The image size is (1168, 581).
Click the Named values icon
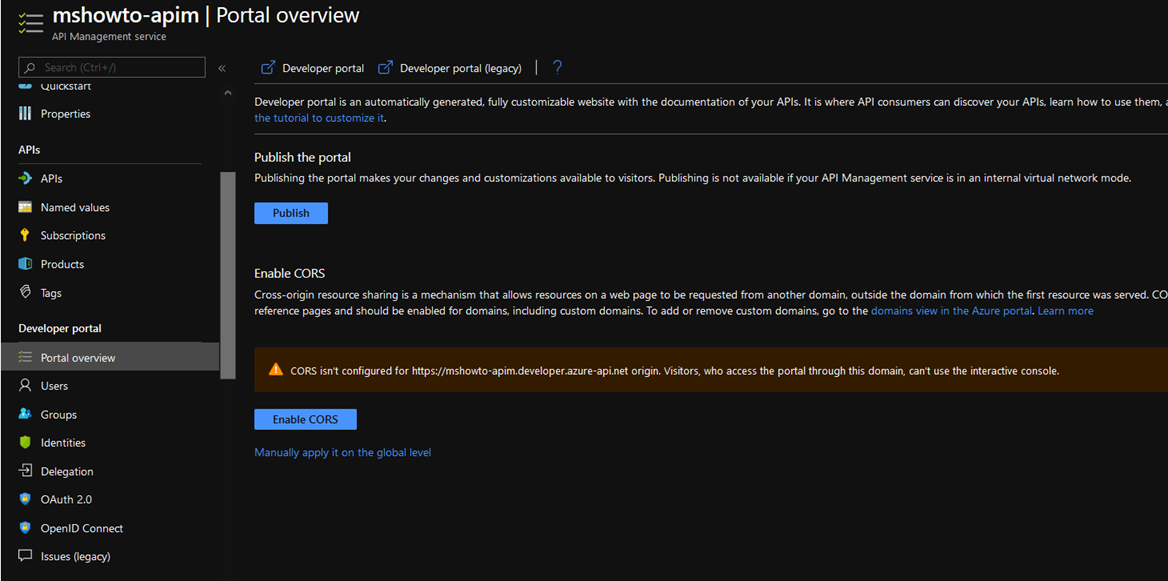[x=25, y=207]
